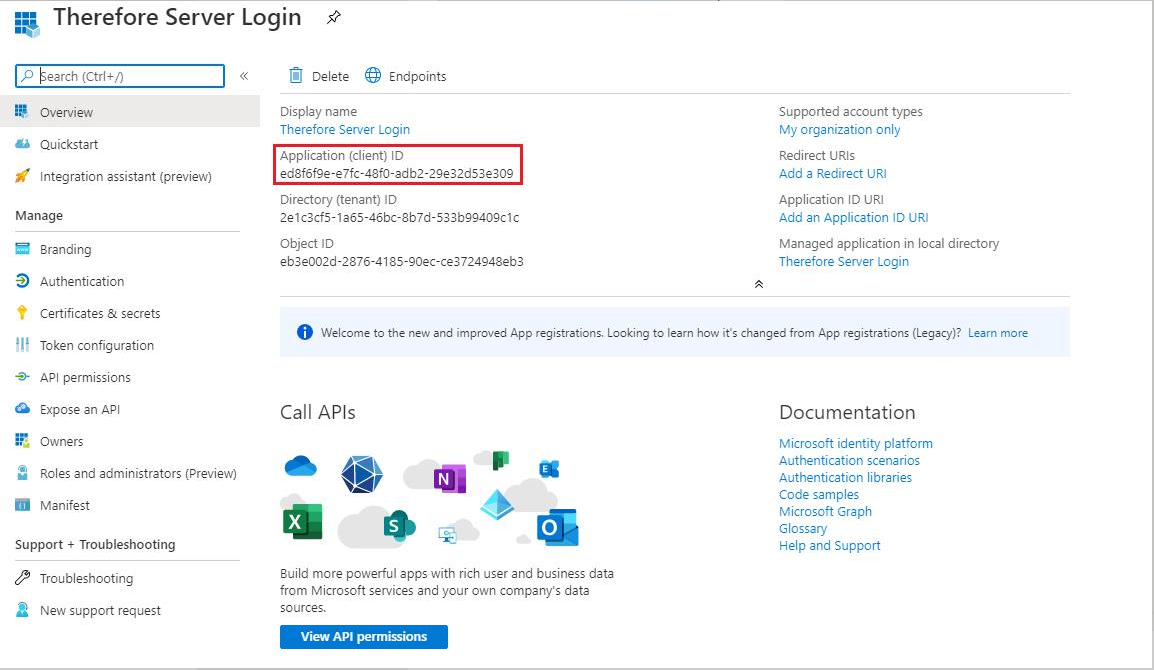Click the magnifier icon in search box
Viewport: 1154px width, 670px height.
(27, 76)
